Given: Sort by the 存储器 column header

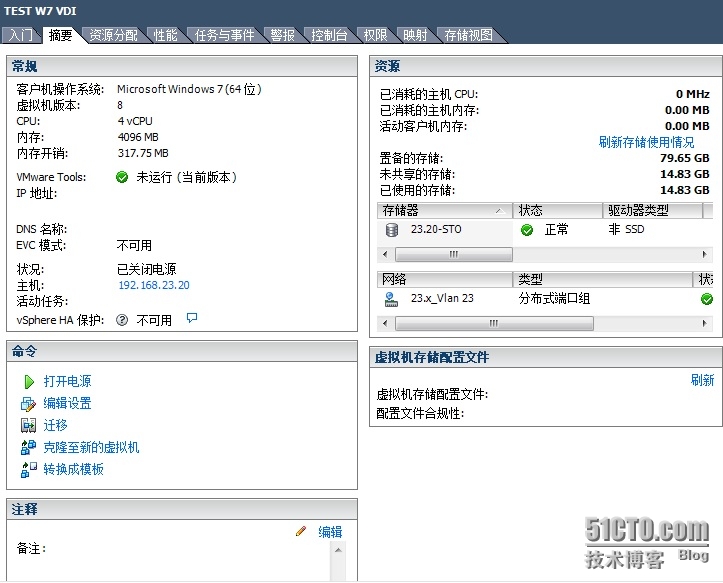Looking at the screenshot, I should [x=444, y=211].
